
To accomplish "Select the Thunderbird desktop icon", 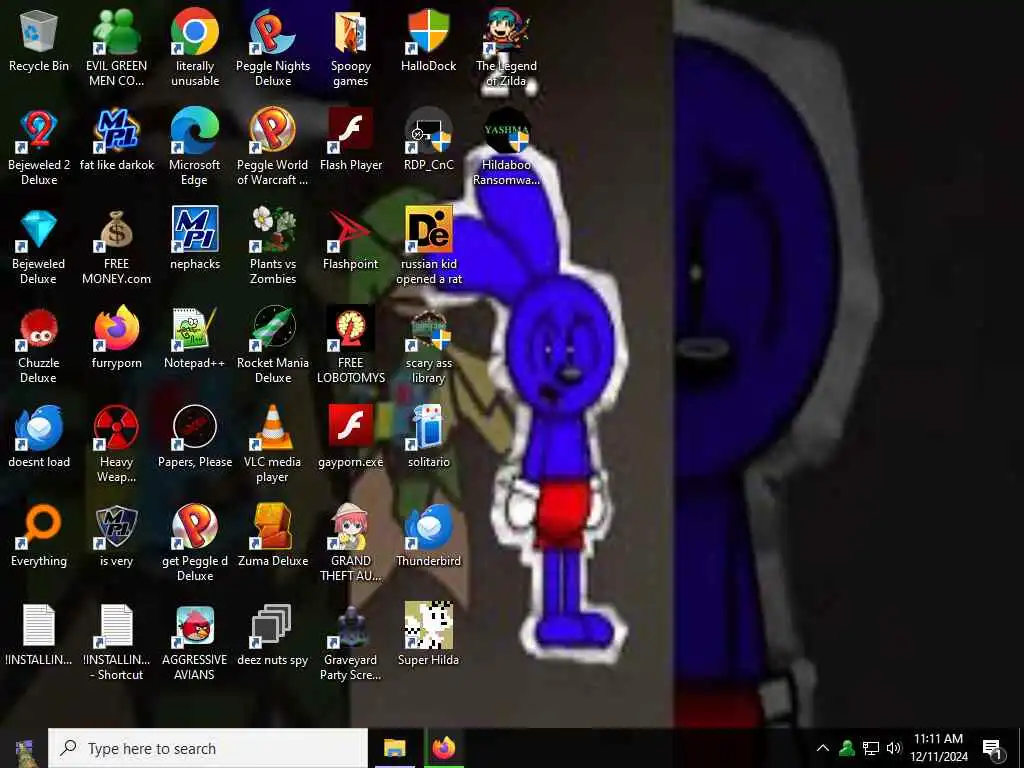I will [x=428, y=527].
